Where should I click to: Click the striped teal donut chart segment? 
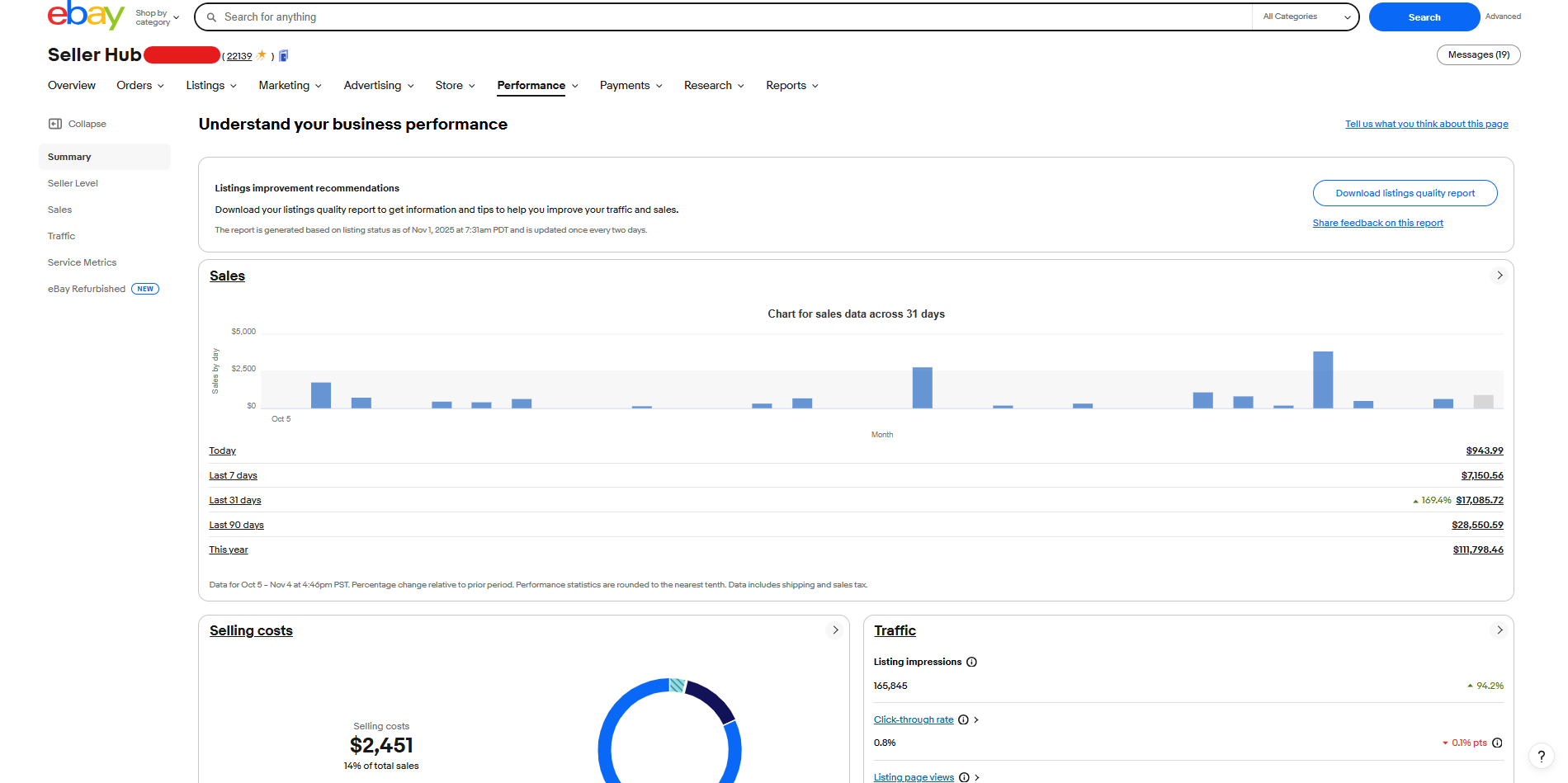(677, 685)
